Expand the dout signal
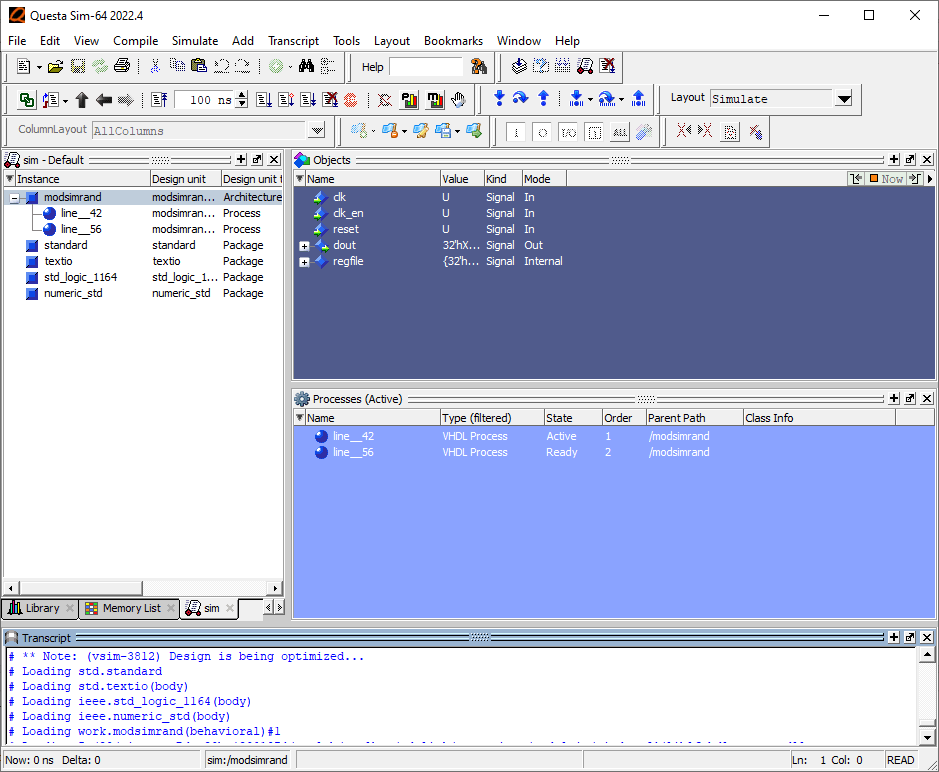Screen dimensions: 939x772 [304, 246]
